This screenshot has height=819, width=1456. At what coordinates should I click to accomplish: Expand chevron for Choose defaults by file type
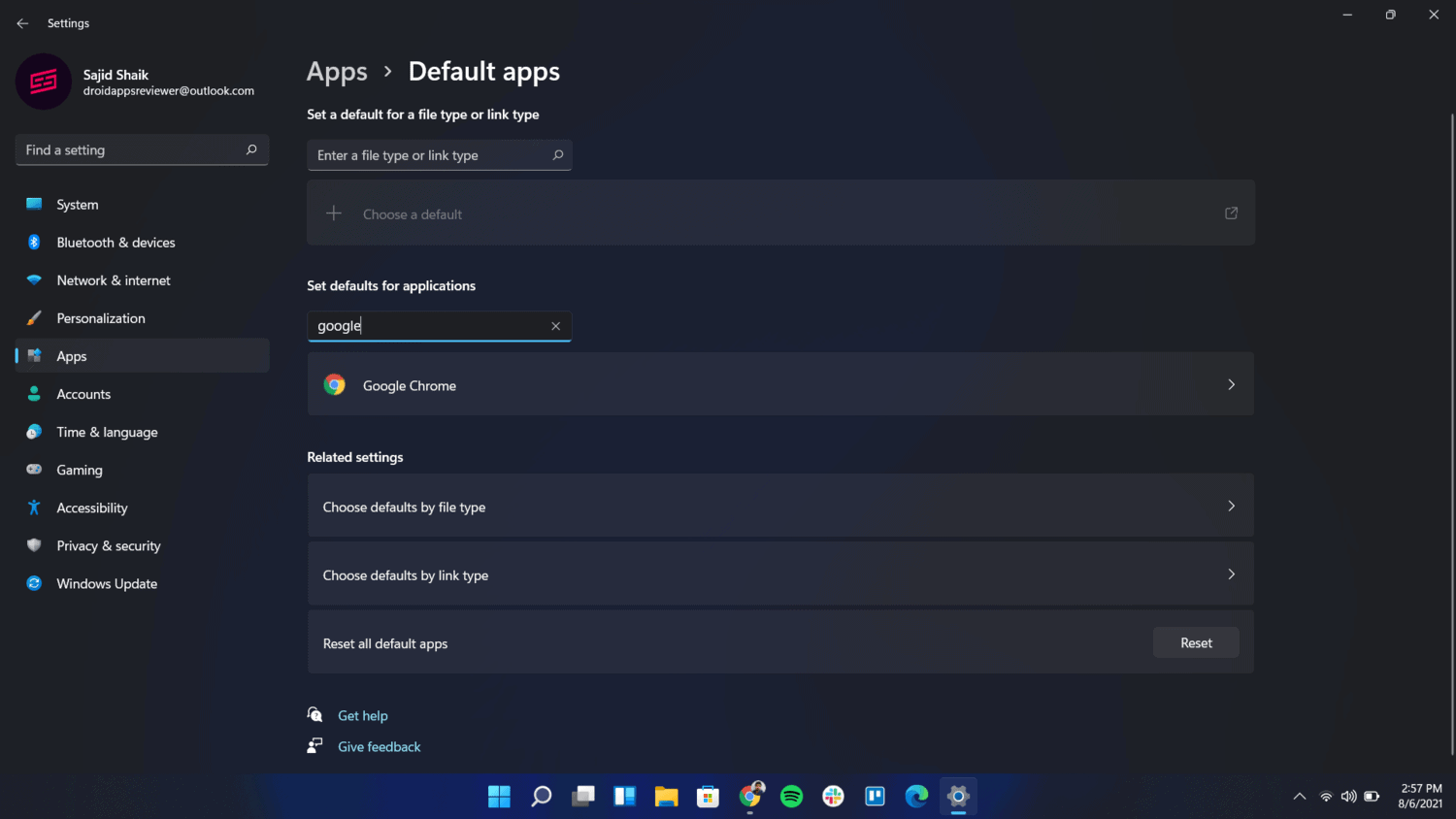point(1231,506)
